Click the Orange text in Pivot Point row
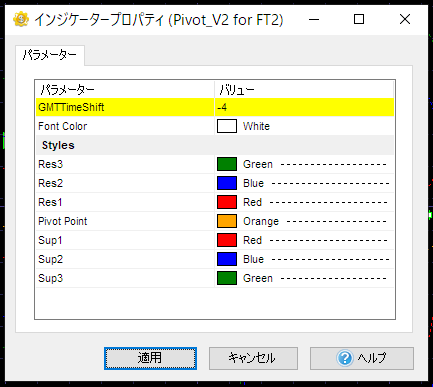Viewport: 433px width, 387px height. (261, 221)
